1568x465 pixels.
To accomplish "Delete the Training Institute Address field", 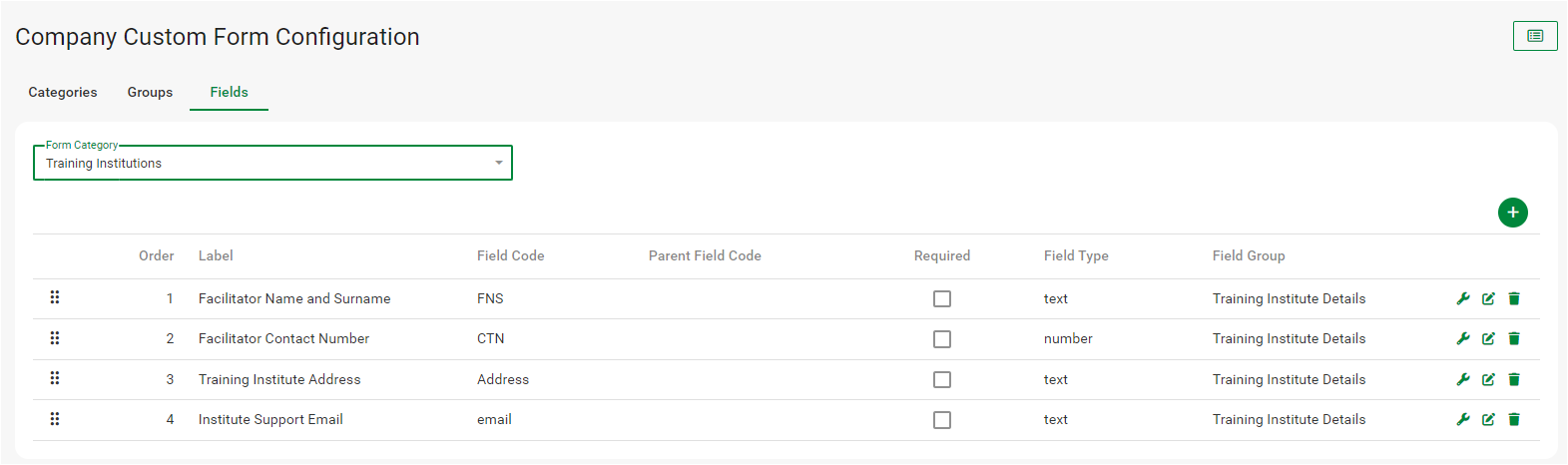I will point(1514,379).
